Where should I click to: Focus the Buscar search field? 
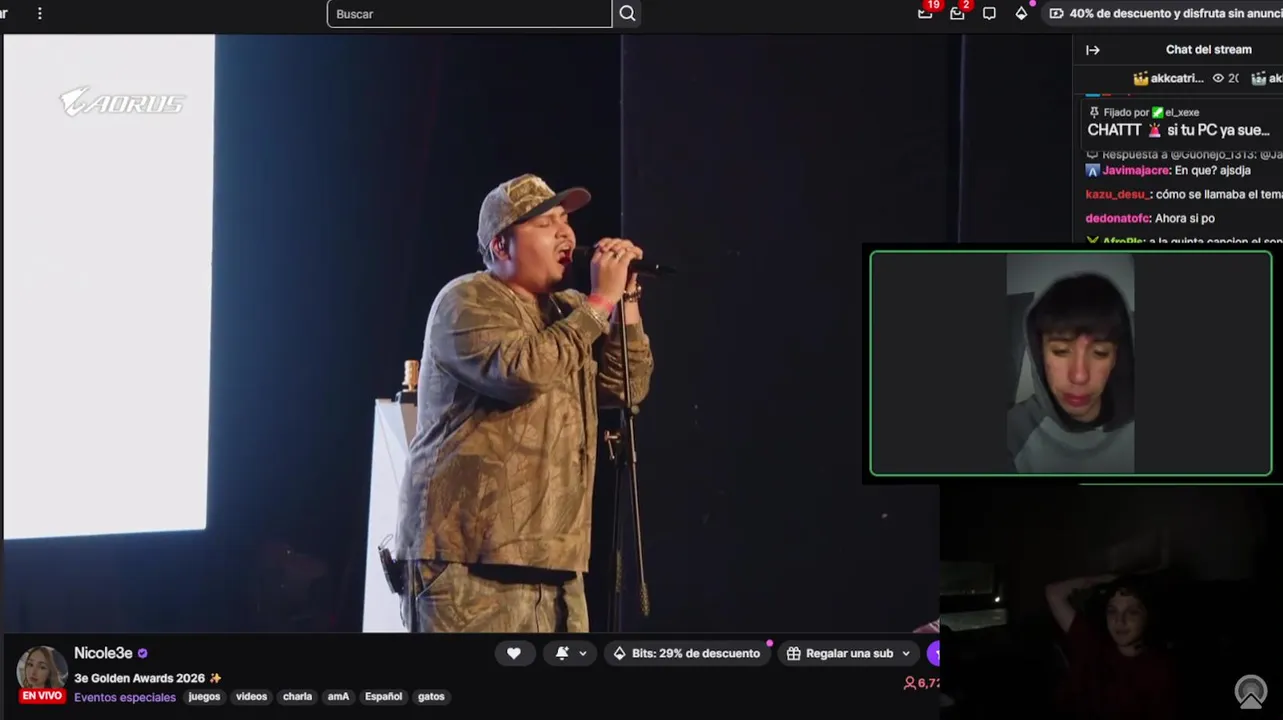(469, 14)
